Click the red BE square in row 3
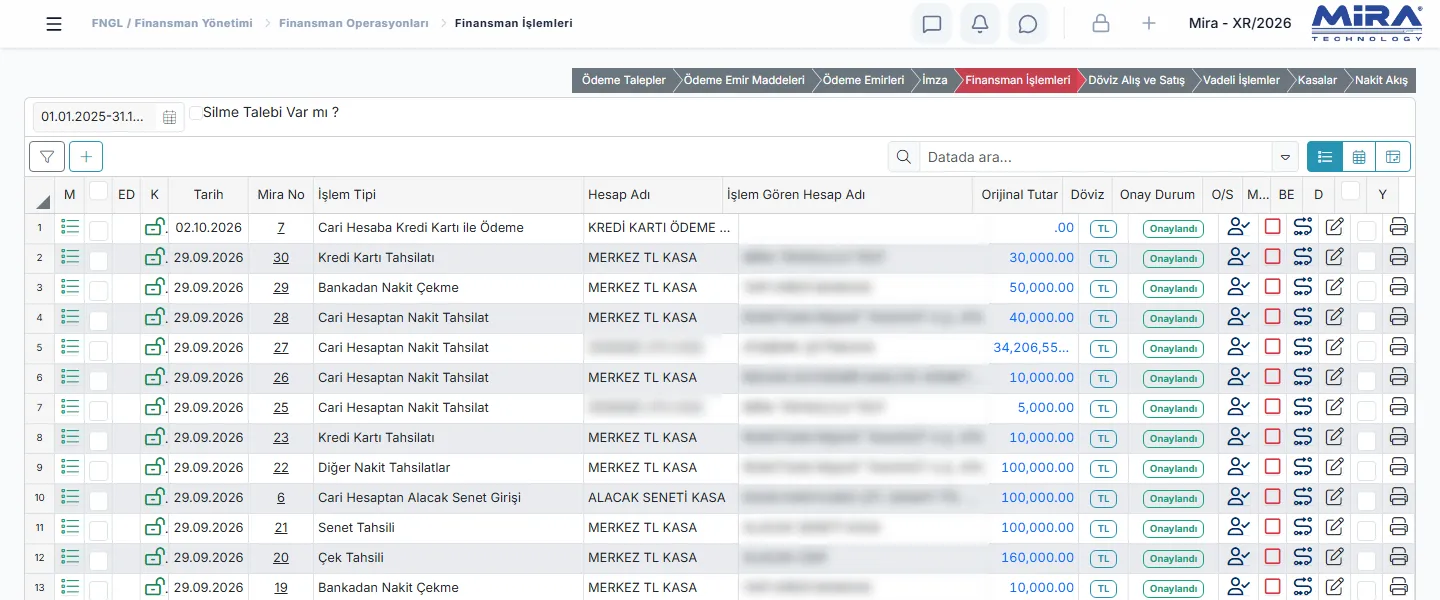 pos(1272,287)
